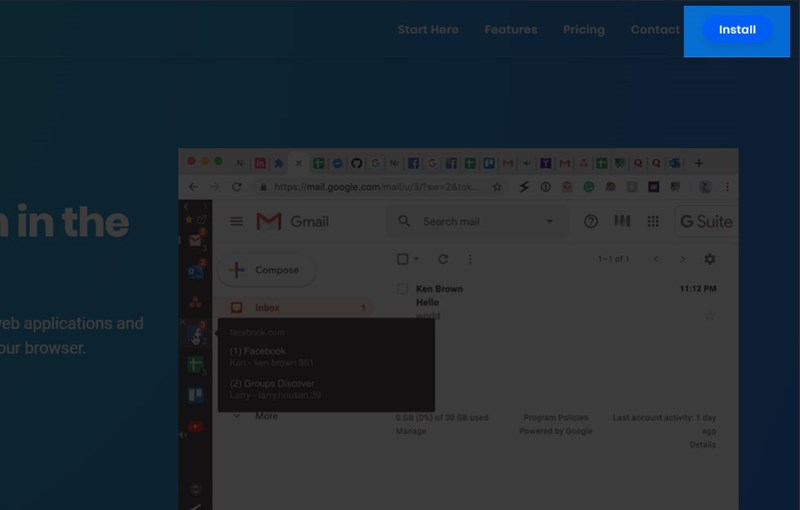Click the G Suite logo
The image size is (800, 510).
coord(707,221)
